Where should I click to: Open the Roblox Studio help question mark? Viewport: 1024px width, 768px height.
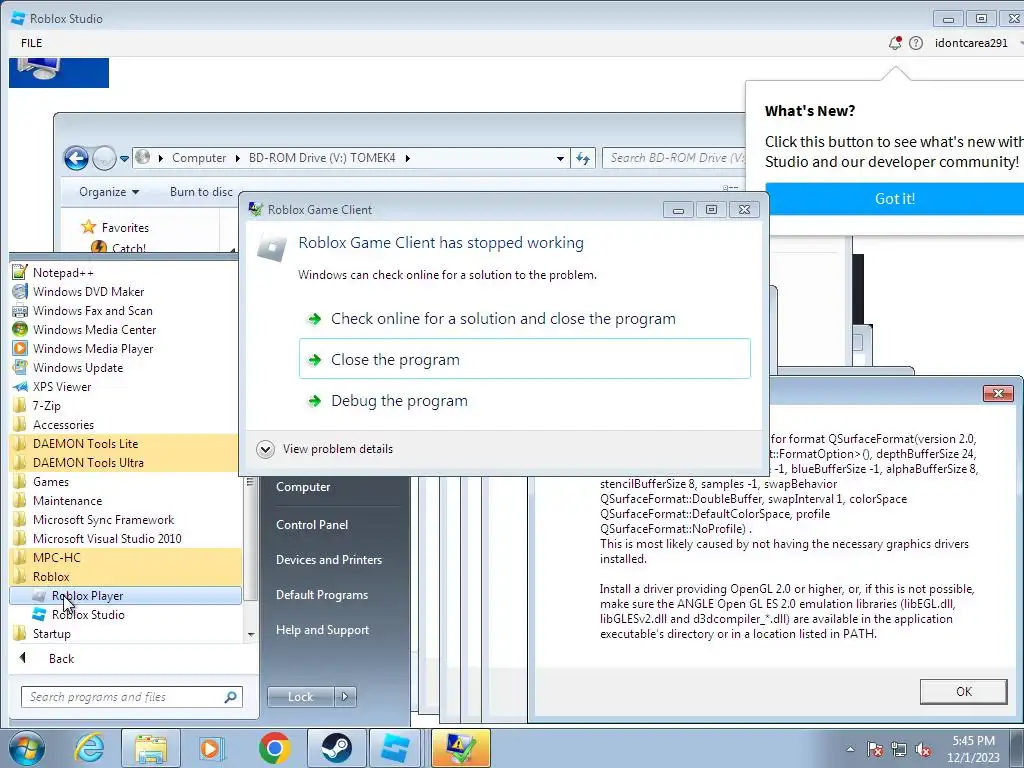pos(916,43)
